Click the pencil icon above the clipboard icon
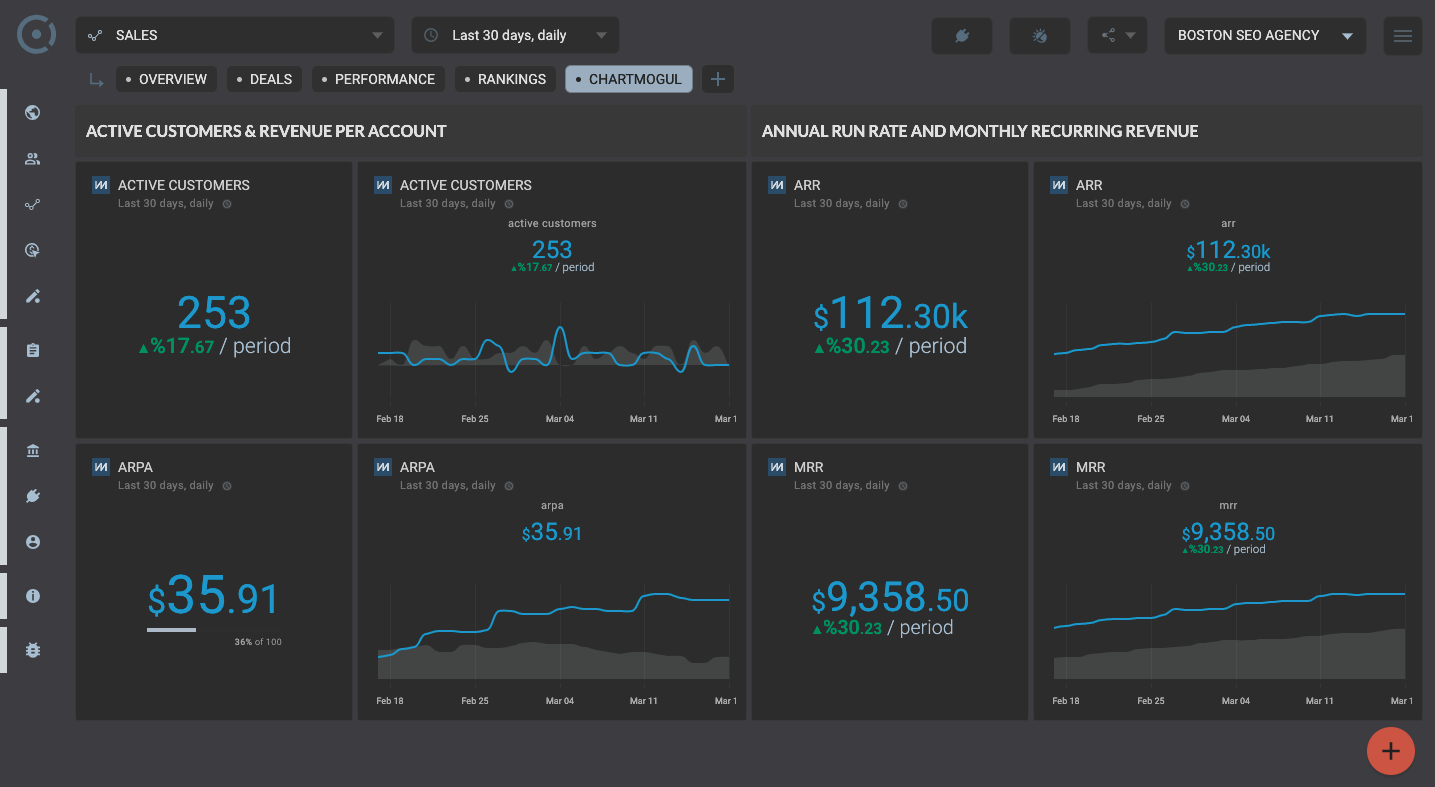Screen dimensions: 1435x787 tap(33, 297)
